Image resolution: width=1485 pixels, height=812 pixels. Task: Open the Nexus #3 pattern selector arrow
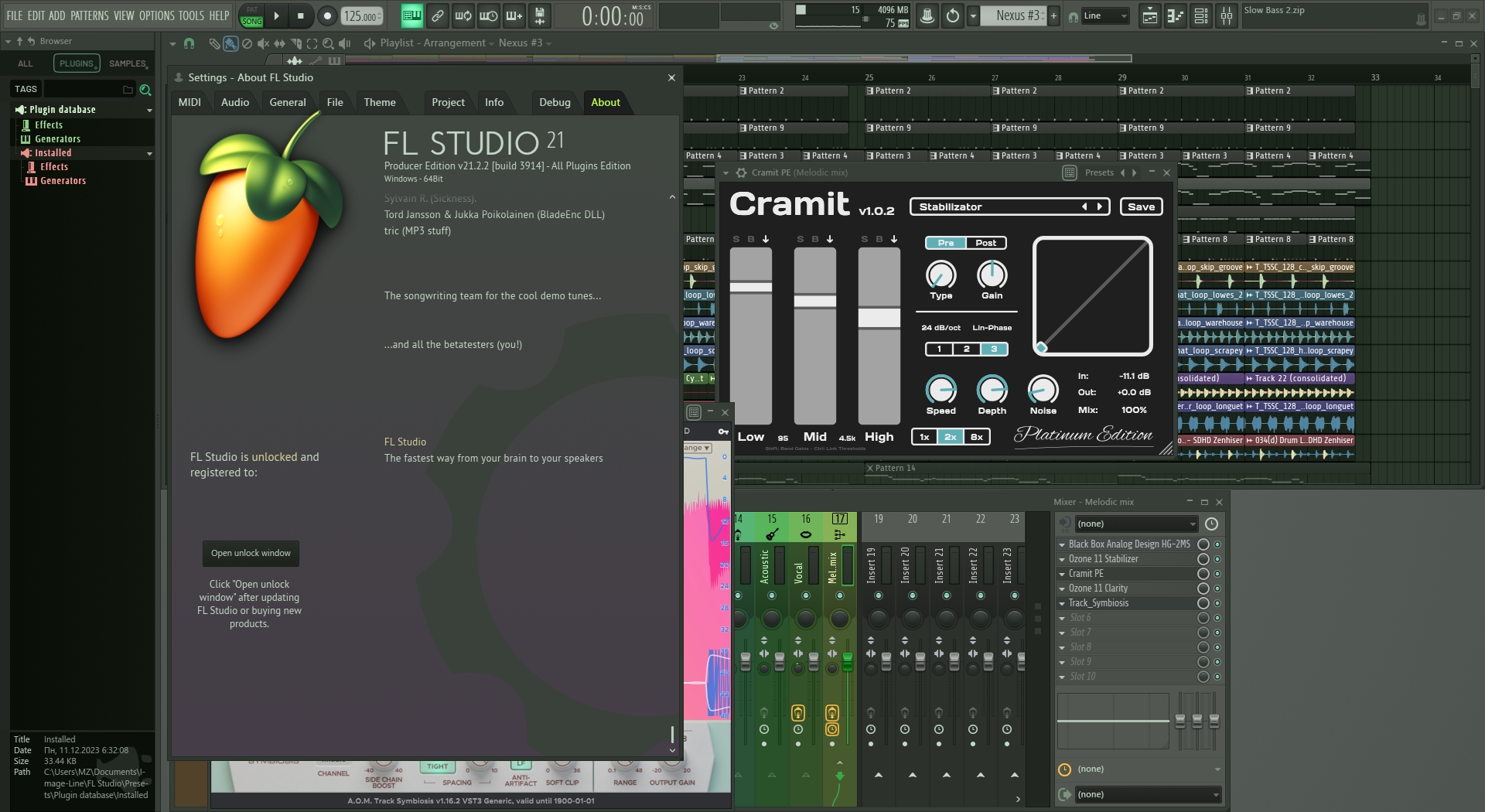973,15
